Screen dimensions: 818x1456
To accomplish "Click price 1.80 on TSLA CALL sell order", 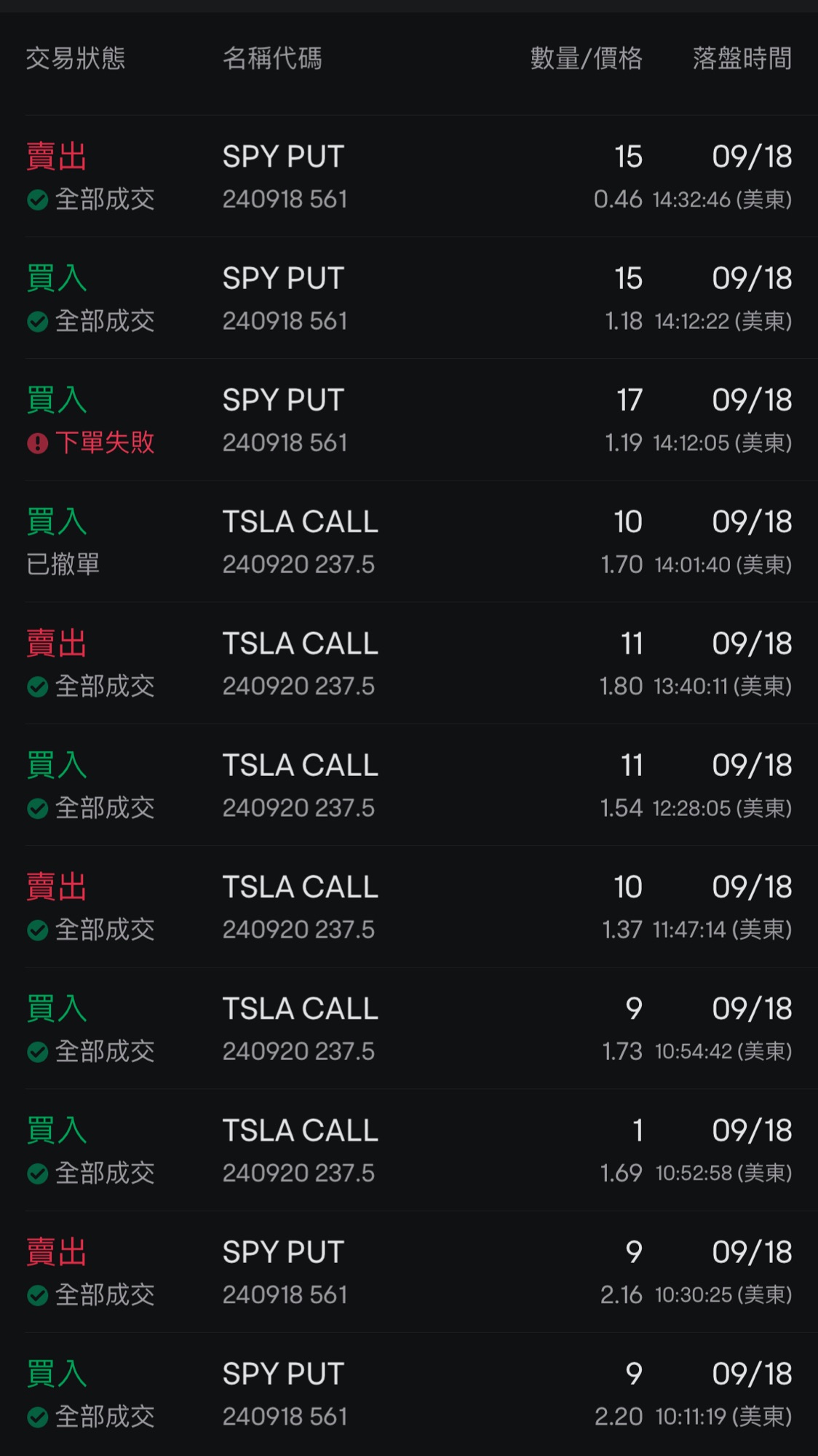I will click(621, 687).
